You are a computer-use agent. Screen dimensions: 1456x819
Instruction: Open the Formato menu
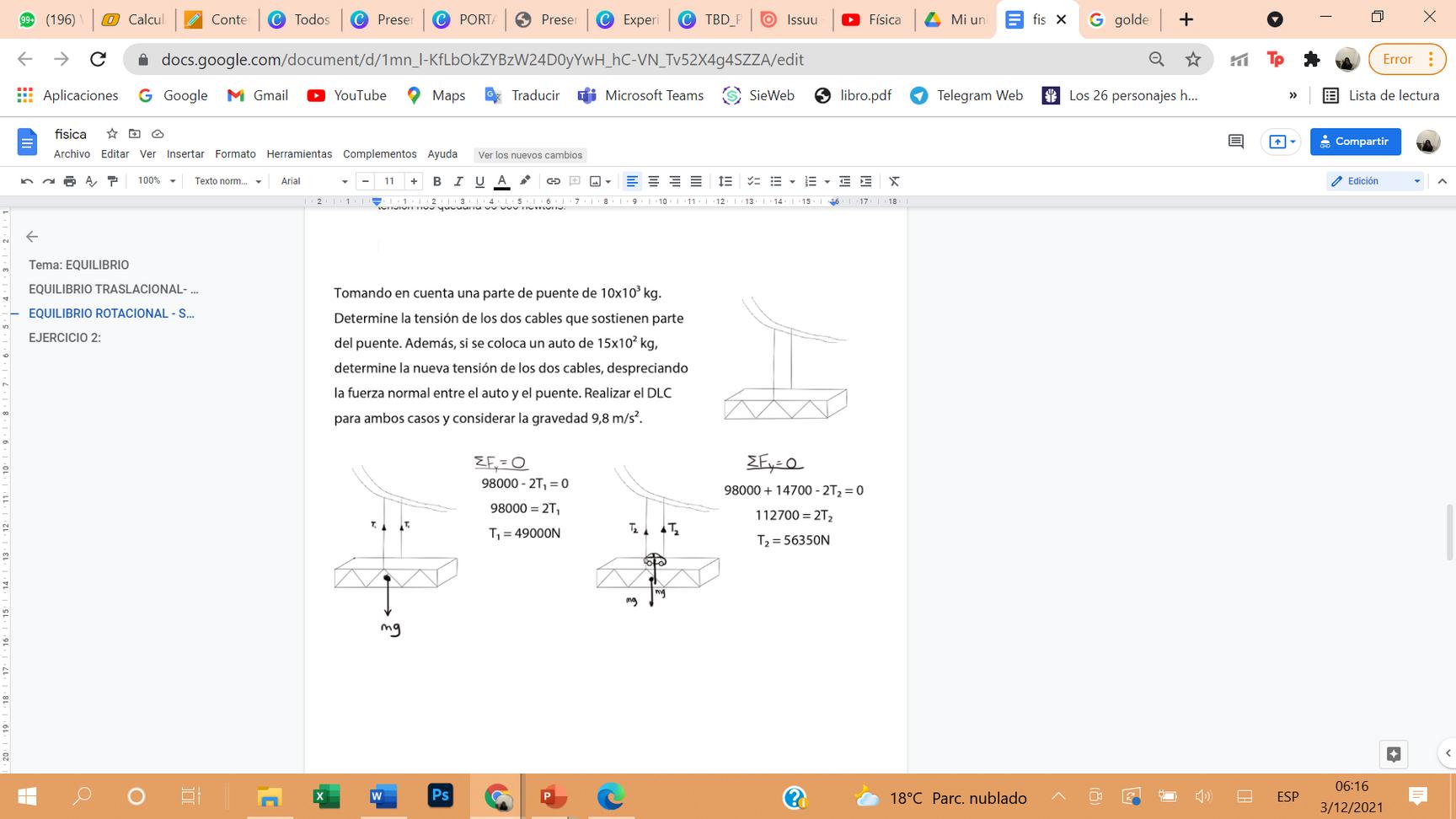[235, 154]
